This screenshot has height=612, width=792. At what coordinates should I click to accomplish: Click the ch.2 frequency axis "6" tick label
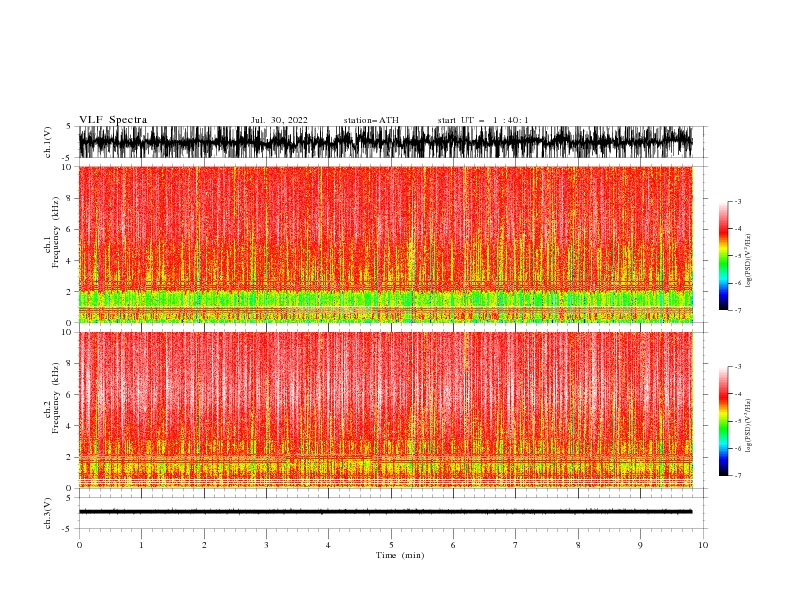coord(69,395)
